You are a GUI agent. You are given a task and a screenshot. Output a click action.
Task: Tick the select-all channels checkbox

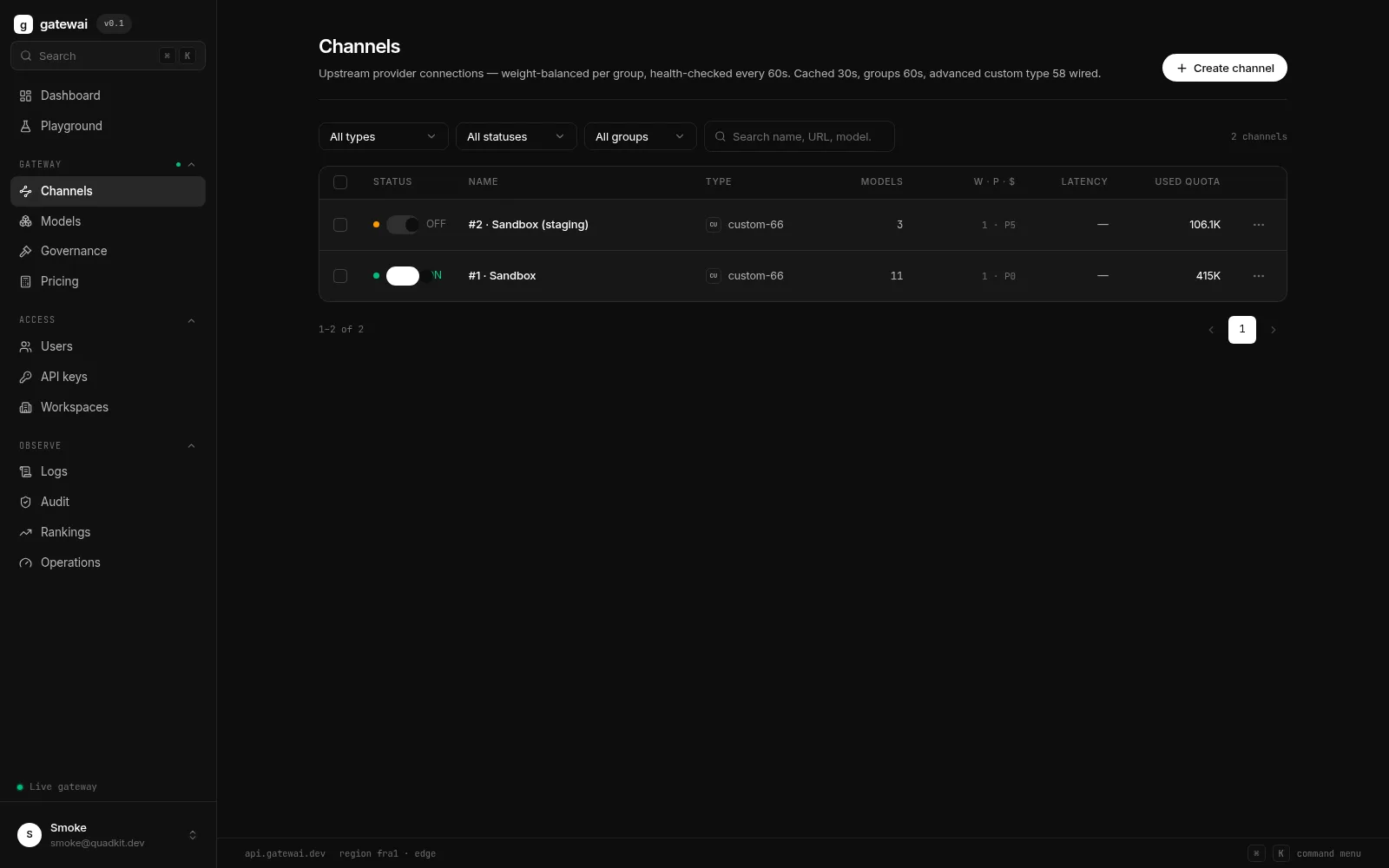(x=340, y=182)
